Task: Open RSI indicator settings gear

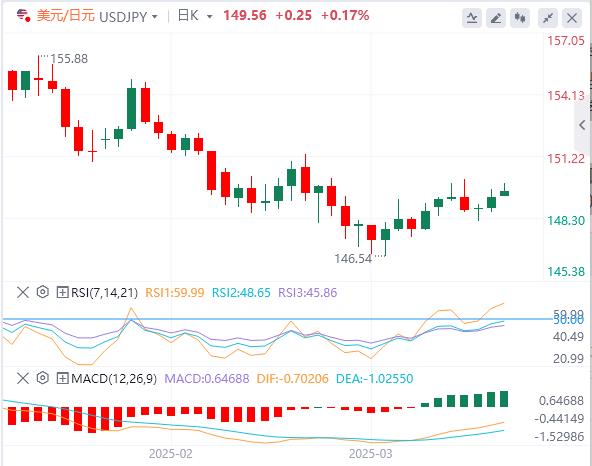Action: [43, 292]
